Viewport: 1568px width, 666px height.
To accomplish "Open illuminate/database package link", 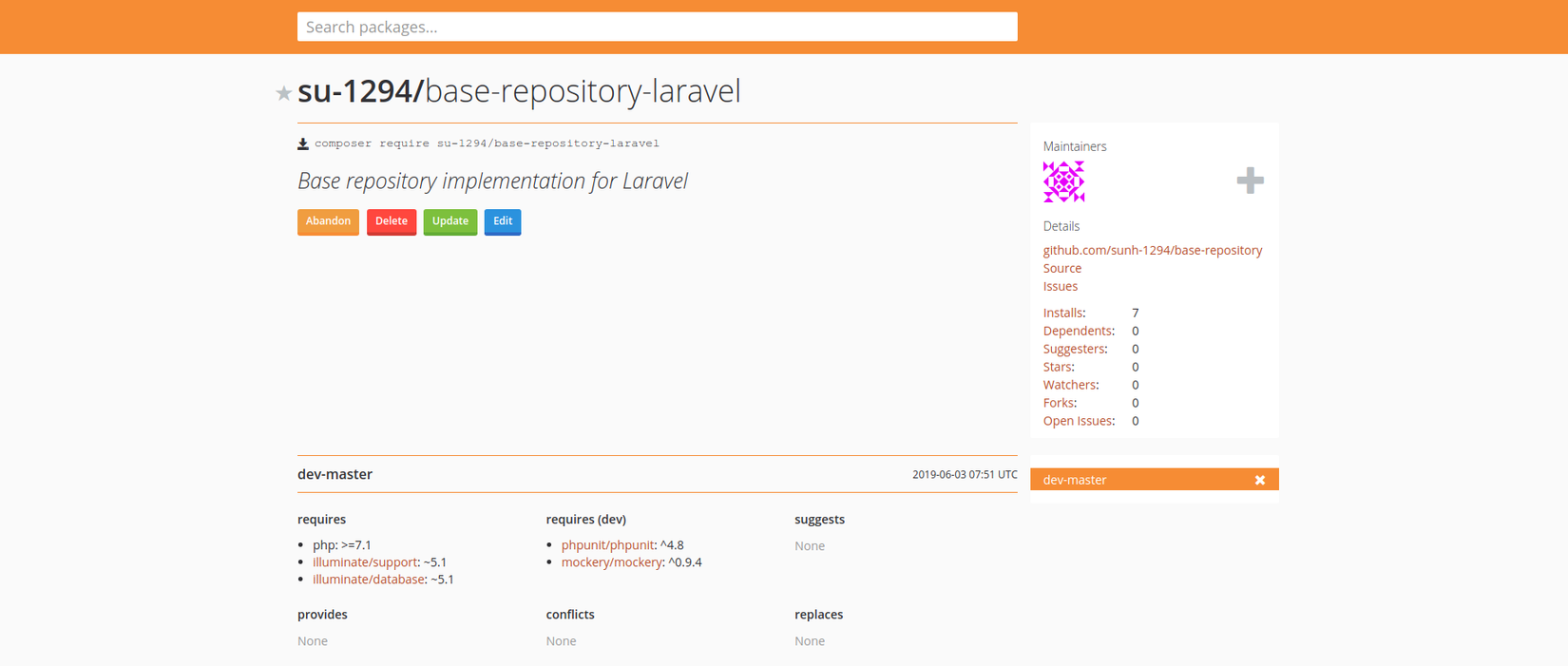I will [369, 580].
